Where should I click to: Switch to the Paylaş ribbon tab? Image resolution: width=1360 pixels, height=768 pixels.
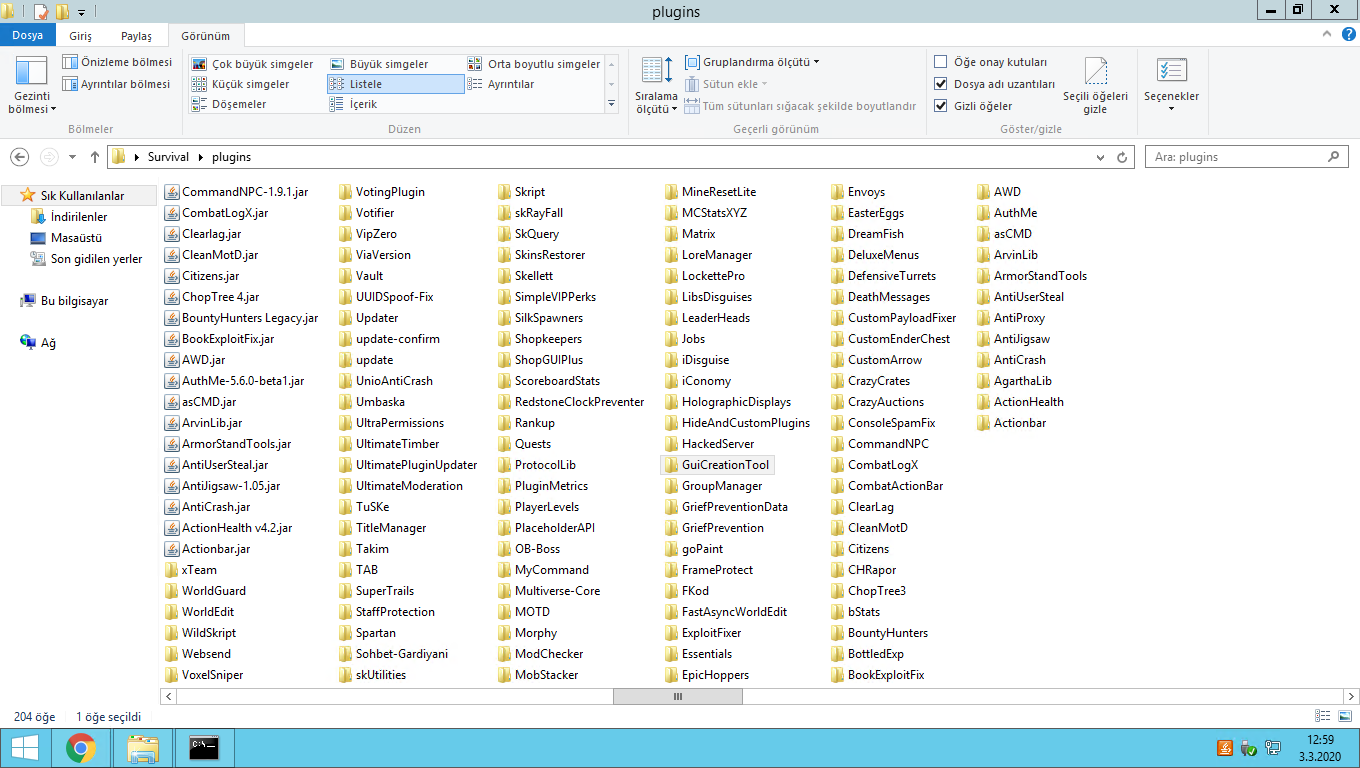pos(136,36)
